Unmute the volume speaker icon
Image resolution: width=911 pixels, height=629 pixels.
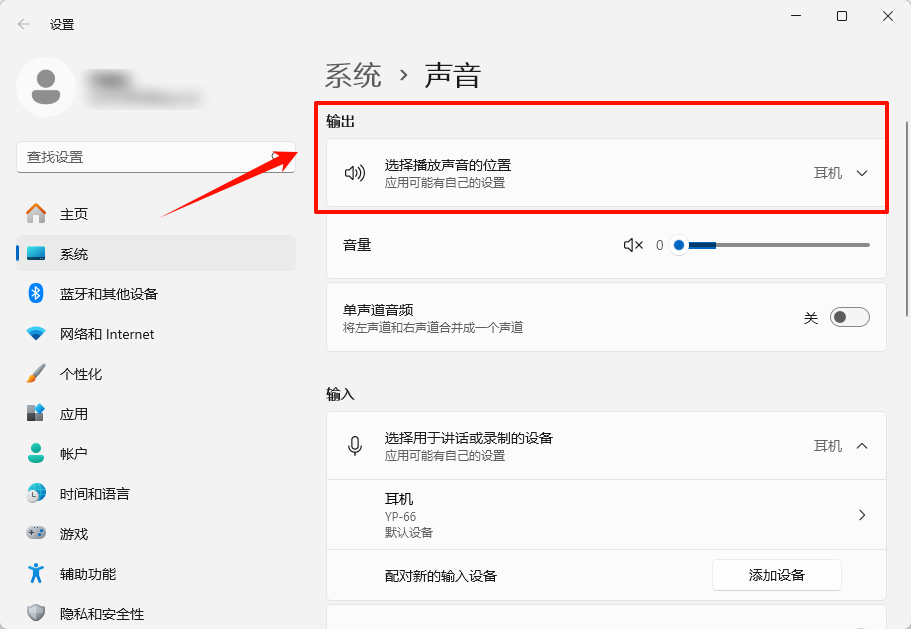[x=634, y=244]
